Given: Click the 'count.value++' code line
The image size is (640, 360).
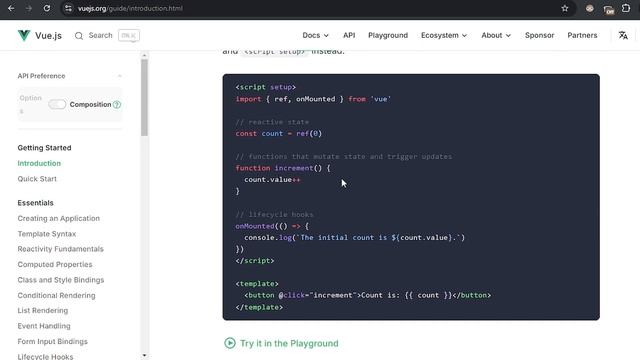Looking at the screenshot, I should coord(272,180).
